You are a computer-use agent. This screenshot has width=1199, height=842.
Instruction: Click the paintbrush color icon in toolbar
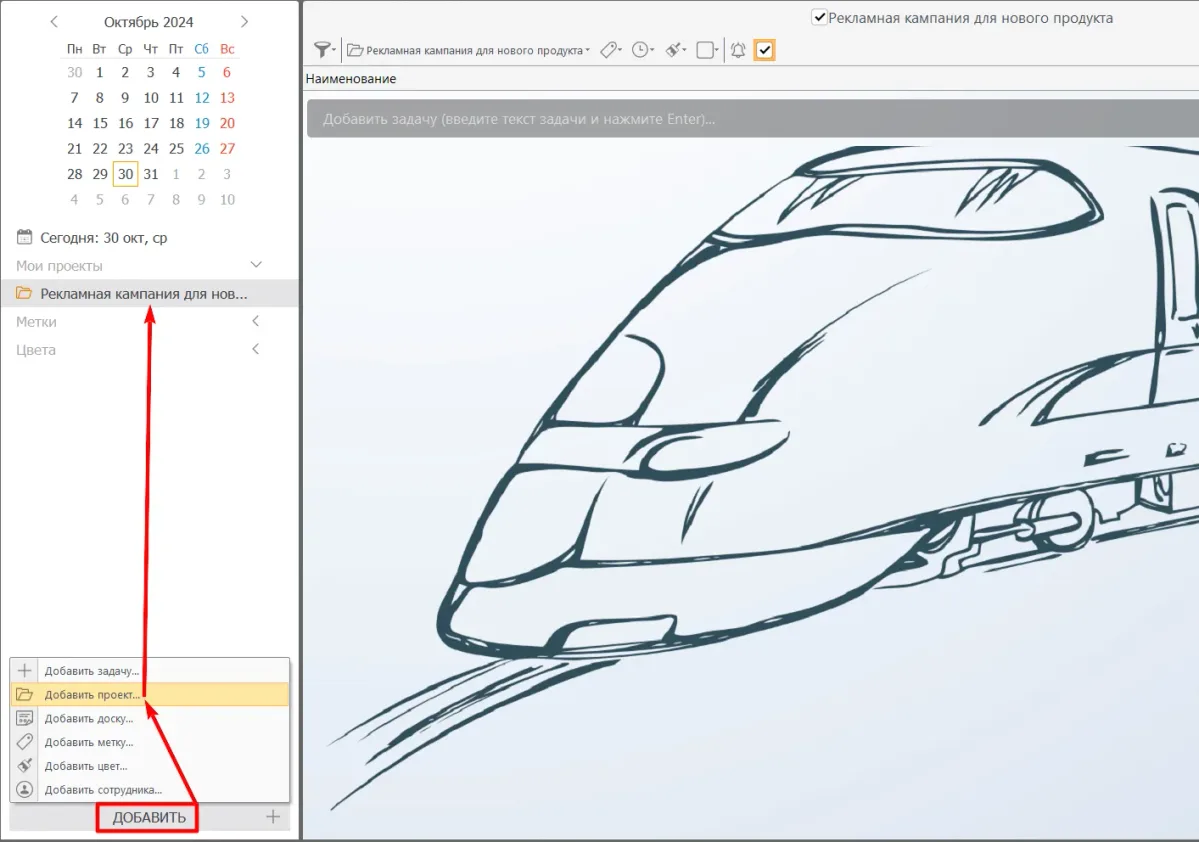[x=674, y=50]
